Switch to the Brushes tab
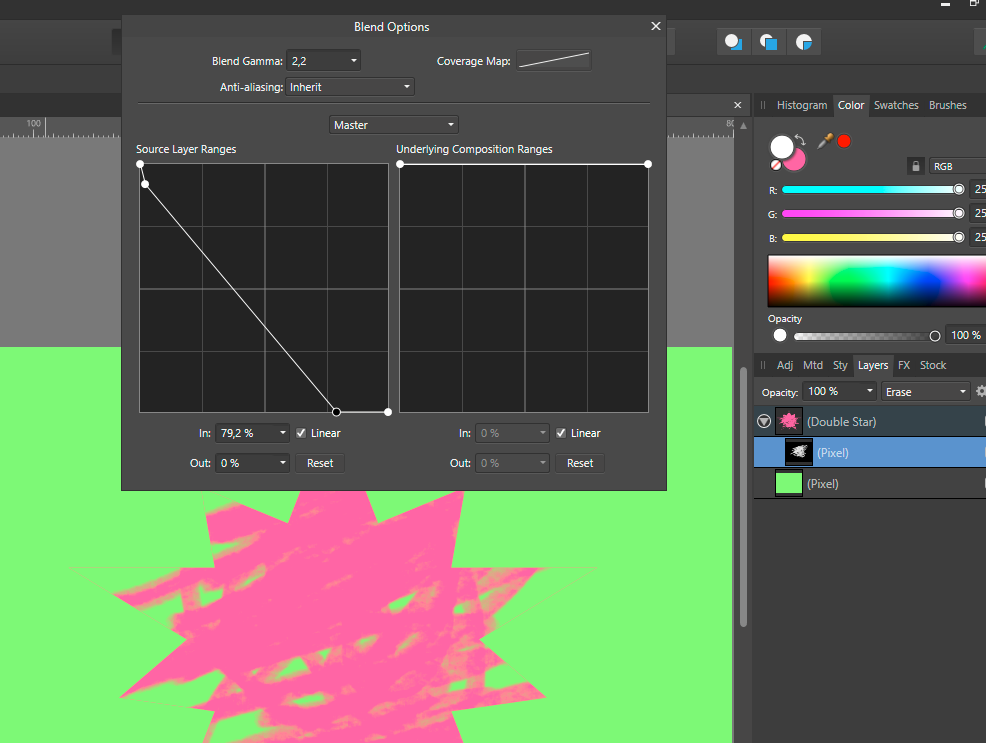Viewport: 986px width, 743px height. click(x=948, y=105)
